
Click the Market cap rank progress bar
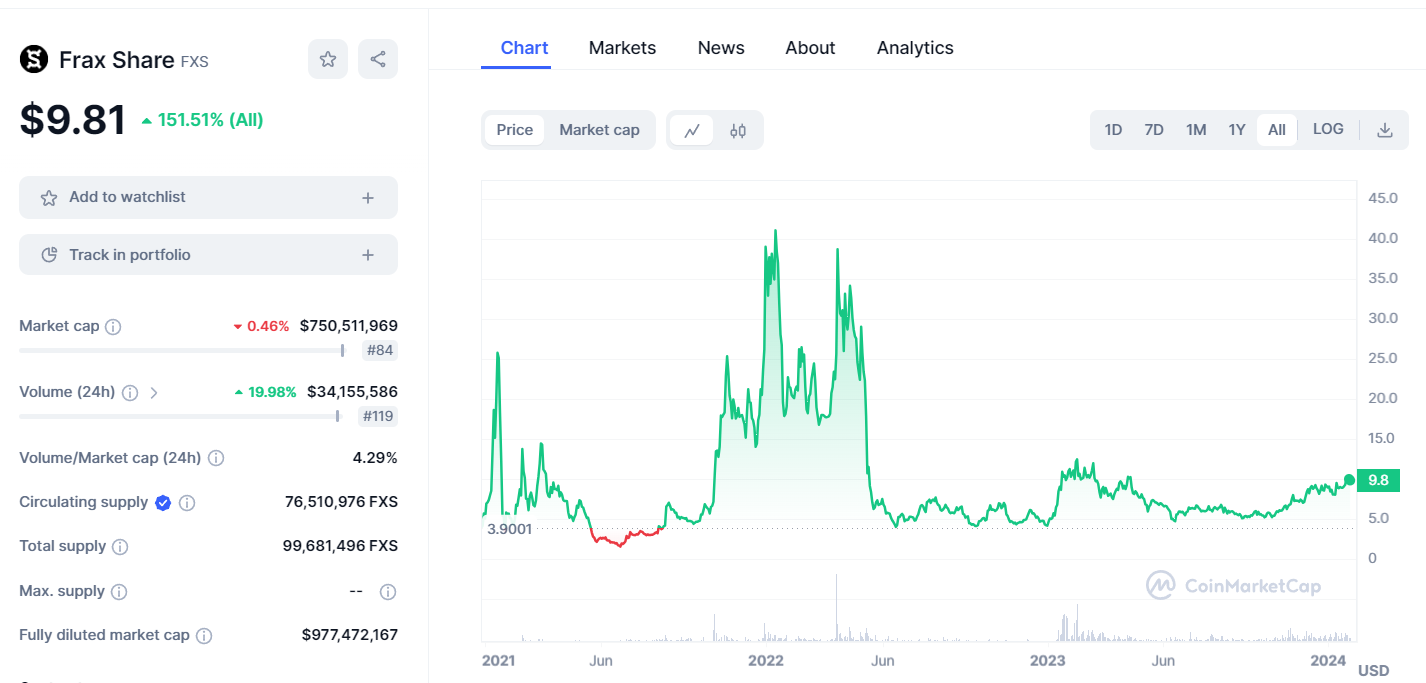tap(182, 350)
